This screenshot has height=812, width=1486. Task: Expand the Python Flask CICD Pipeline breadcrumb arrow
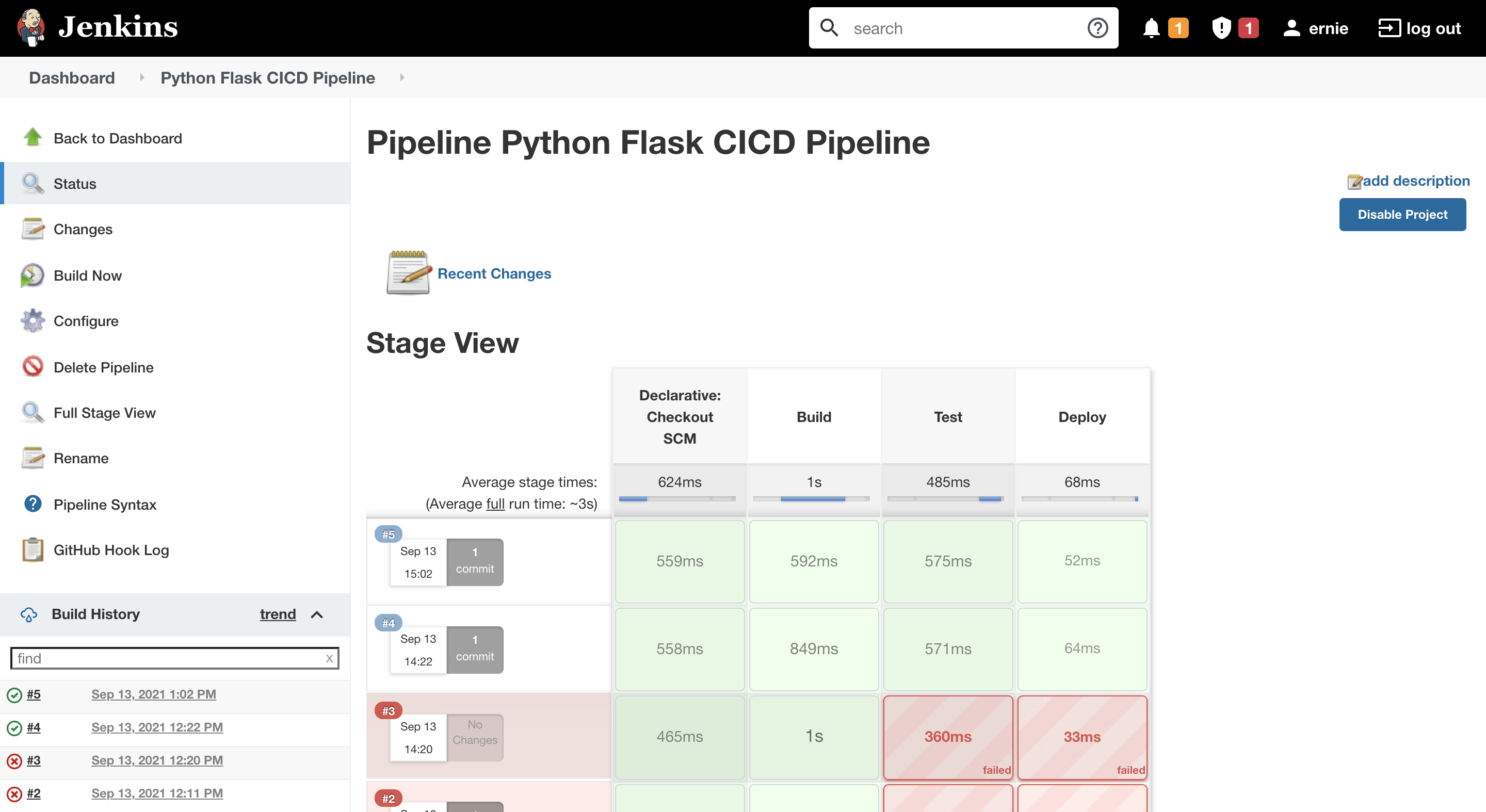point(402,77)
